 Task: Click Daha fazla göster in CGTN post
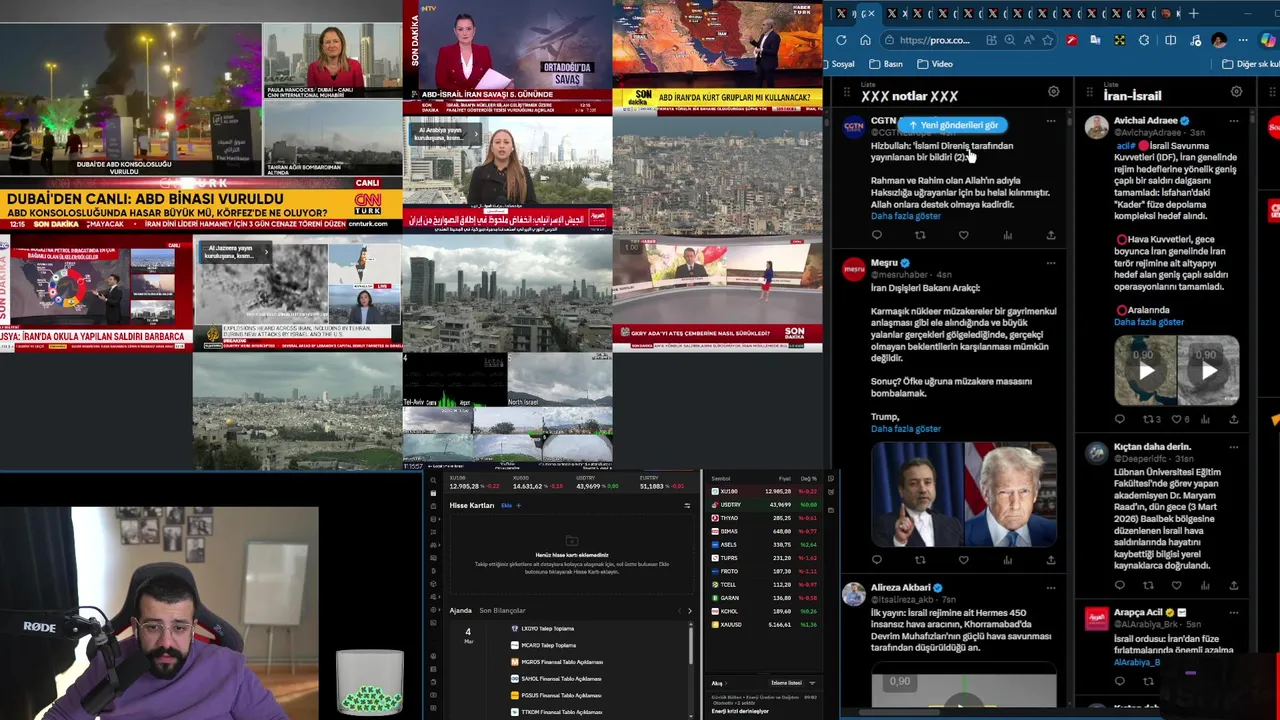(906, 216)
